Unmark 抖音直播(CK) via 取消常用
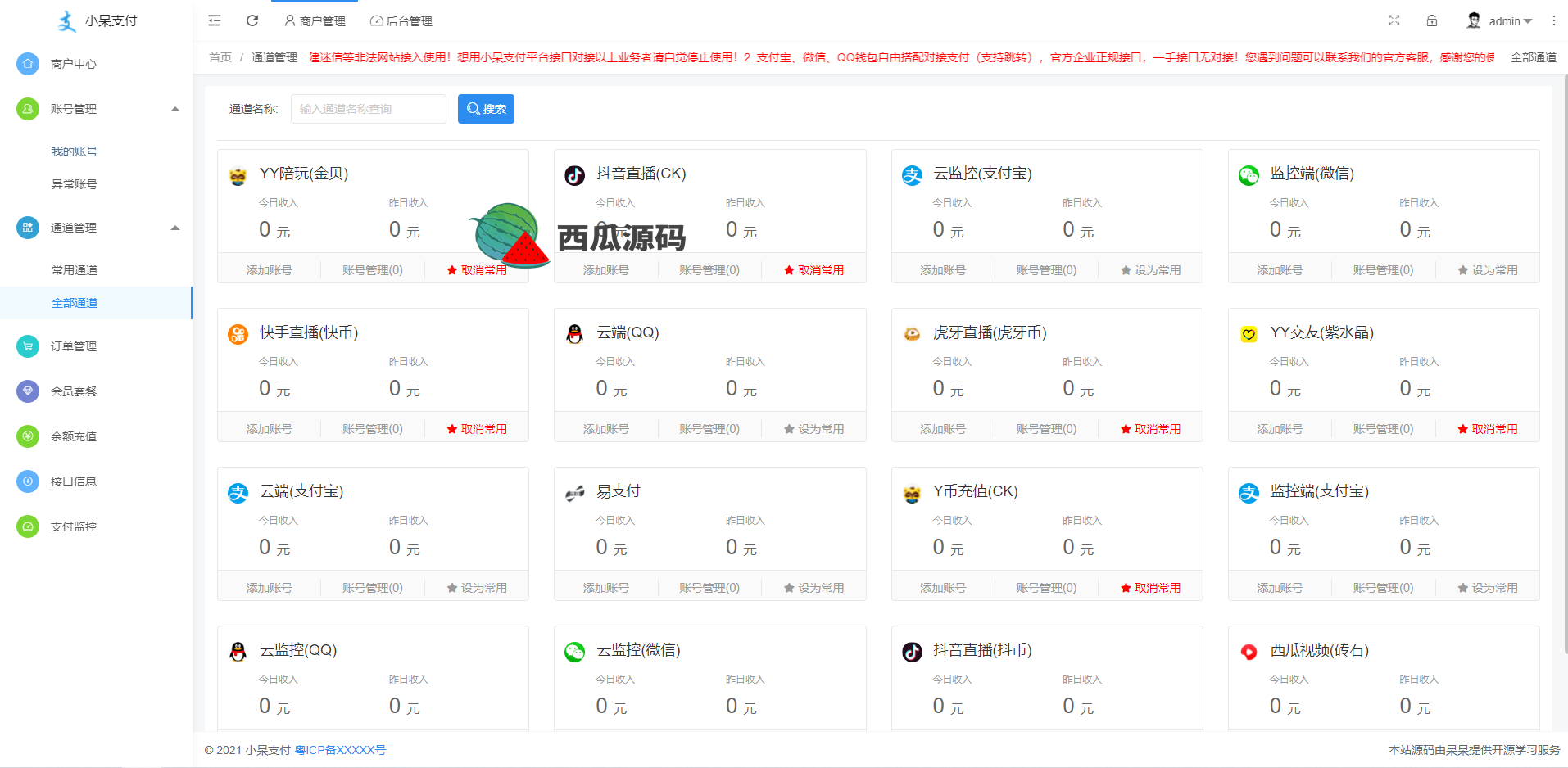Viewport: 1568px width, 768px height. [x=813, y=270]
